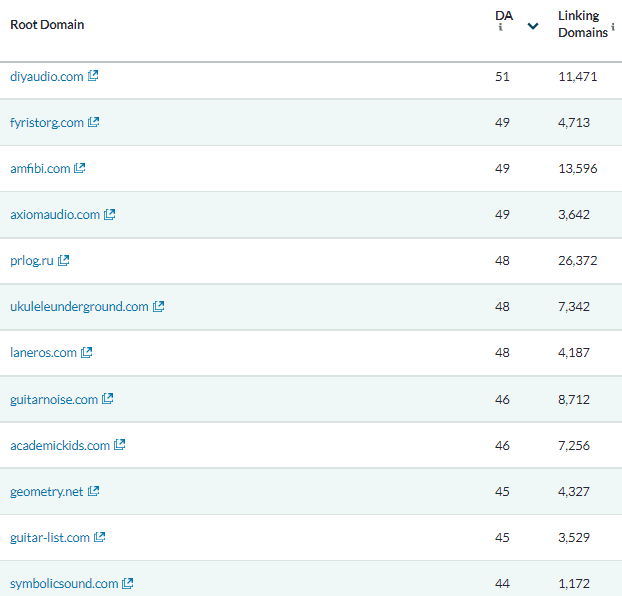Select DA value 46 in guitarnoise.com row
The width and height of the screenshot is (622, 596).
[x=502, y=399]
